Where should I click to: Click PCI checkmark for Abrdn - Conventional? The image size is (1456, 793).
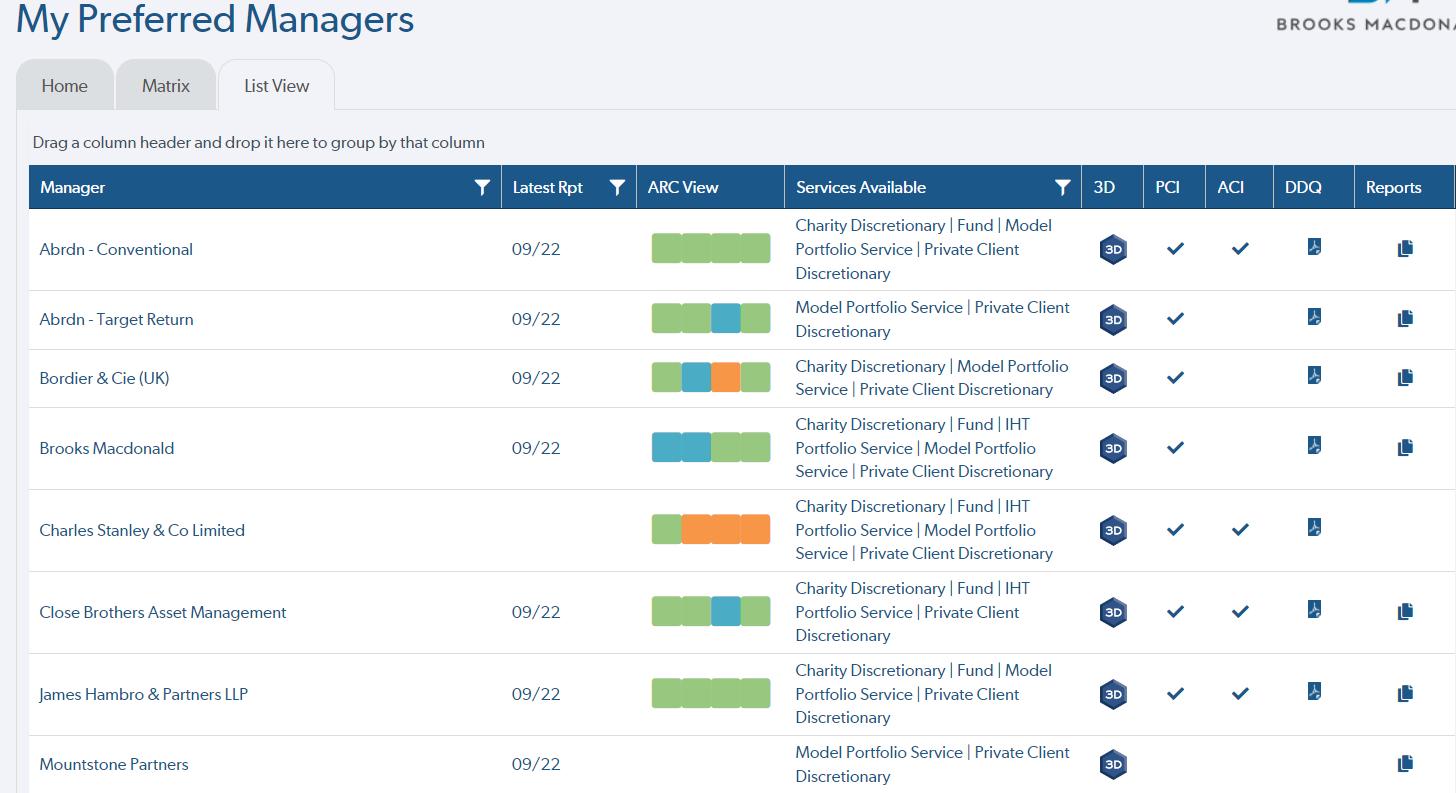1176,249
